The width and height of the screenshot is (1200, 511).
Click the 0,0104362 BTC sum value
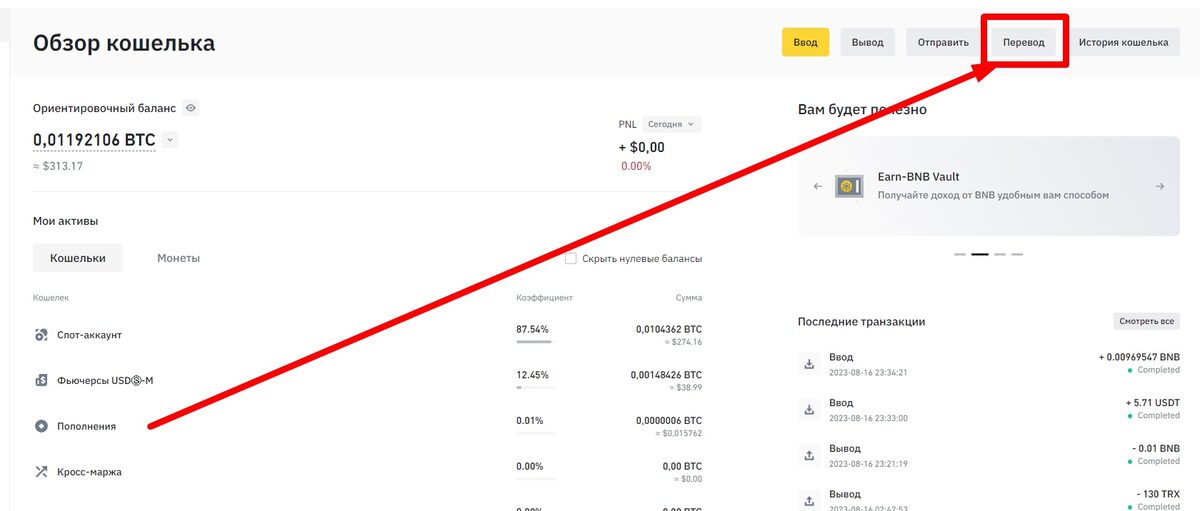pyautogui.click(x=669, y=329)
